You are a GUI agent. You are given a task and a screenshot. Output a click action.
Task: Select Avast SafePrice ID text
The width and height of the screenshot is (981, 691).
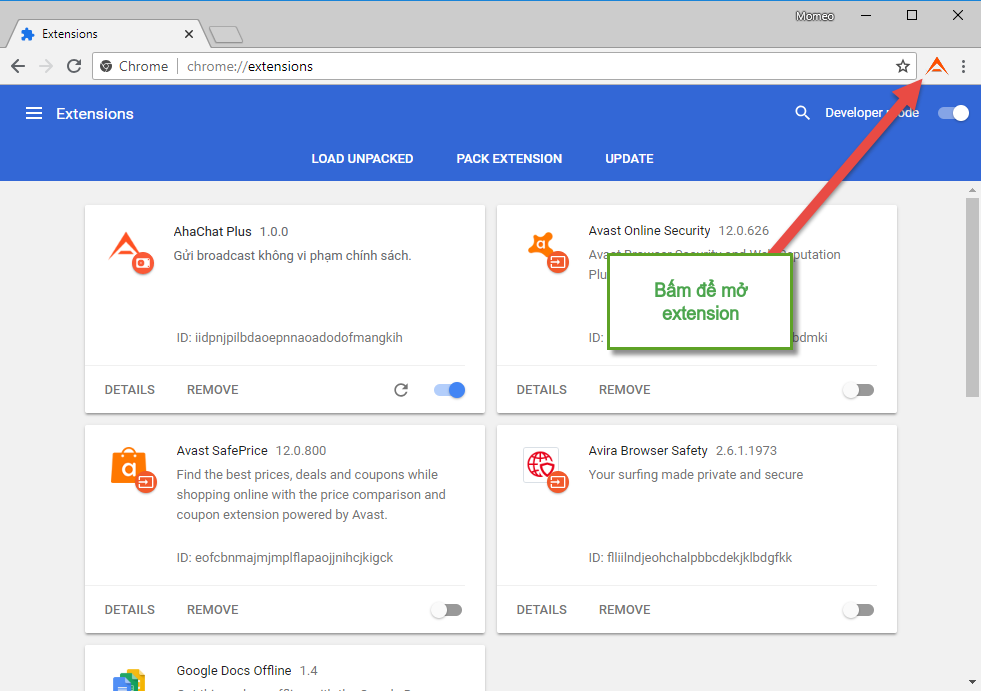(x=285, y=558)
